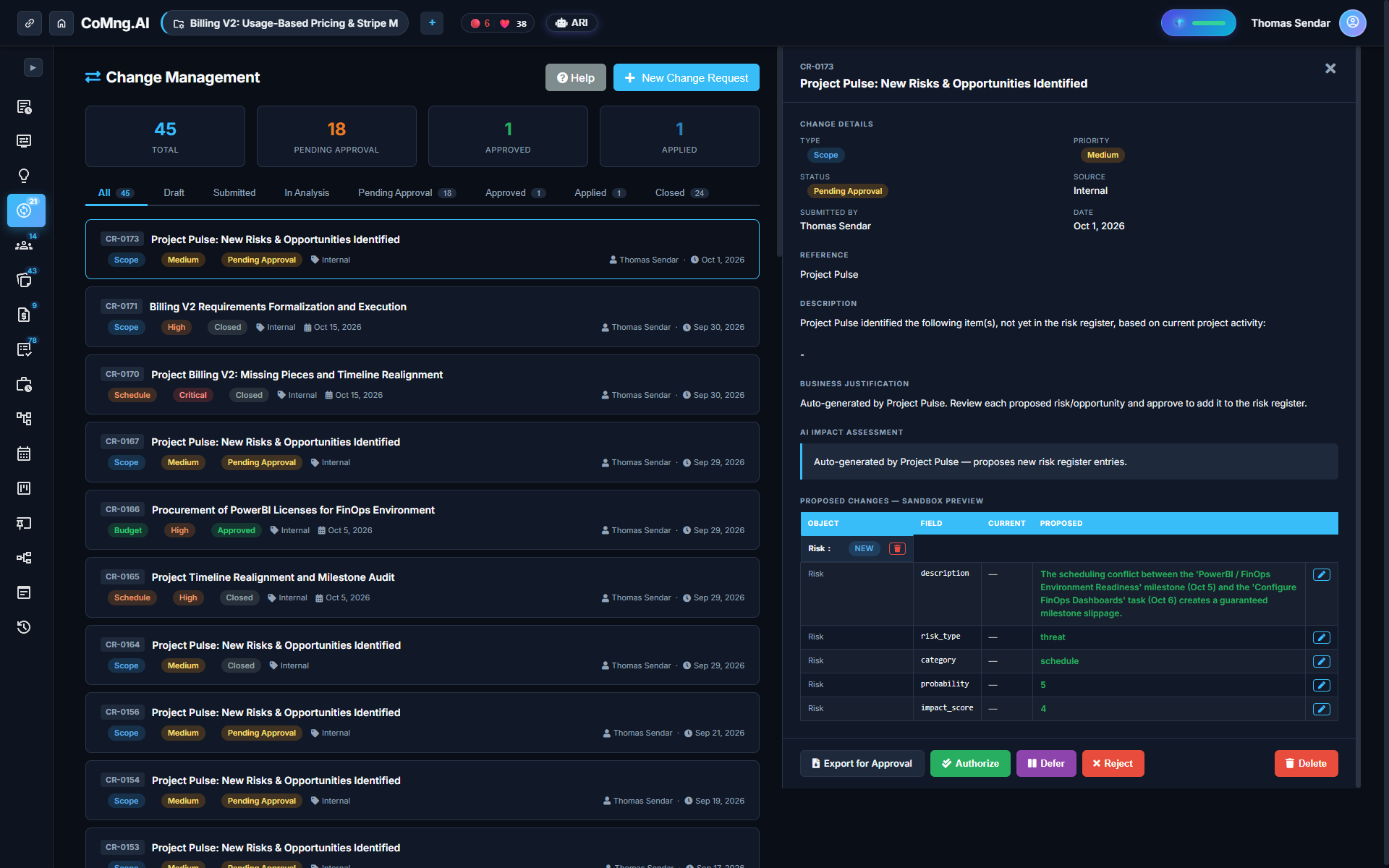Open Billing V2 project tab

pos(285,23)
